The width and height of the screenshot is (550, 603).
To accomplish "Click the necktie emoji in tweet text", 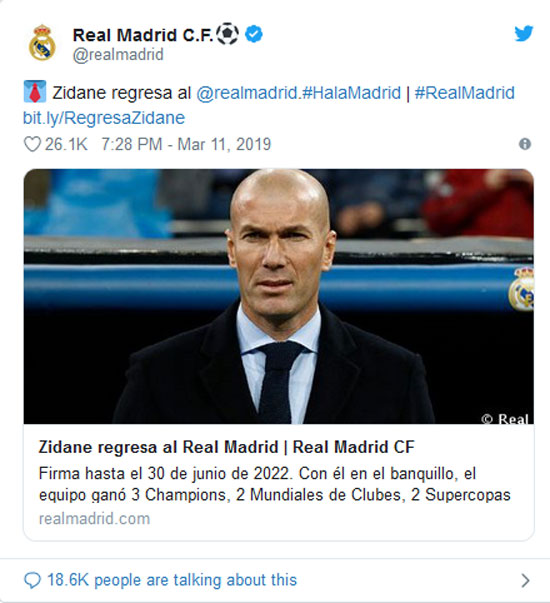I will 35,92.
